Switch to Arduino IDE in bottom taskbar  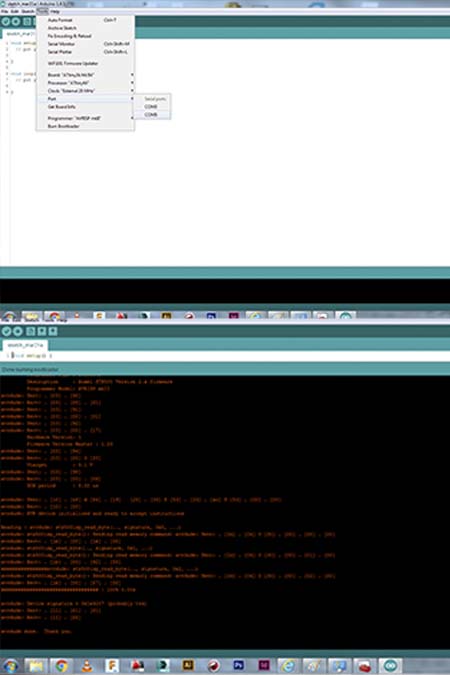pyautogui.click(x=390, y=666)
